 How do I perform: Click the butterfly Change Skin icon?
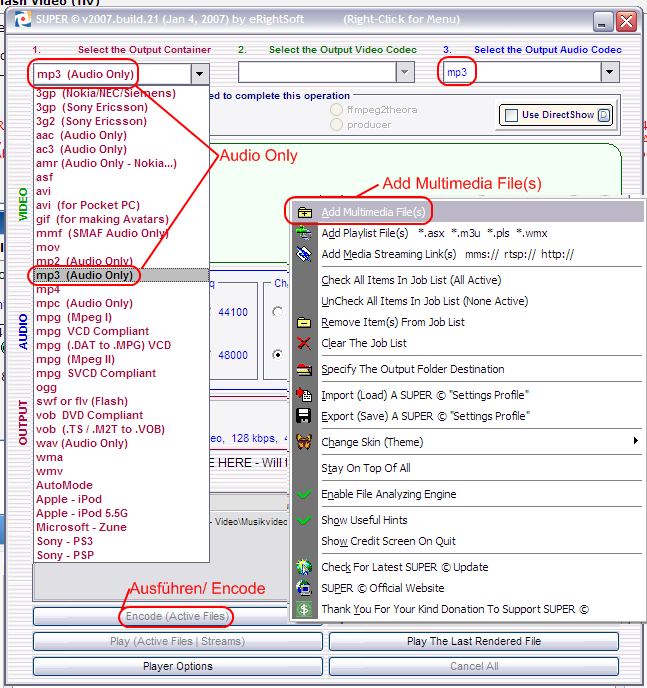pyautogui.click(x=304, y=441)
